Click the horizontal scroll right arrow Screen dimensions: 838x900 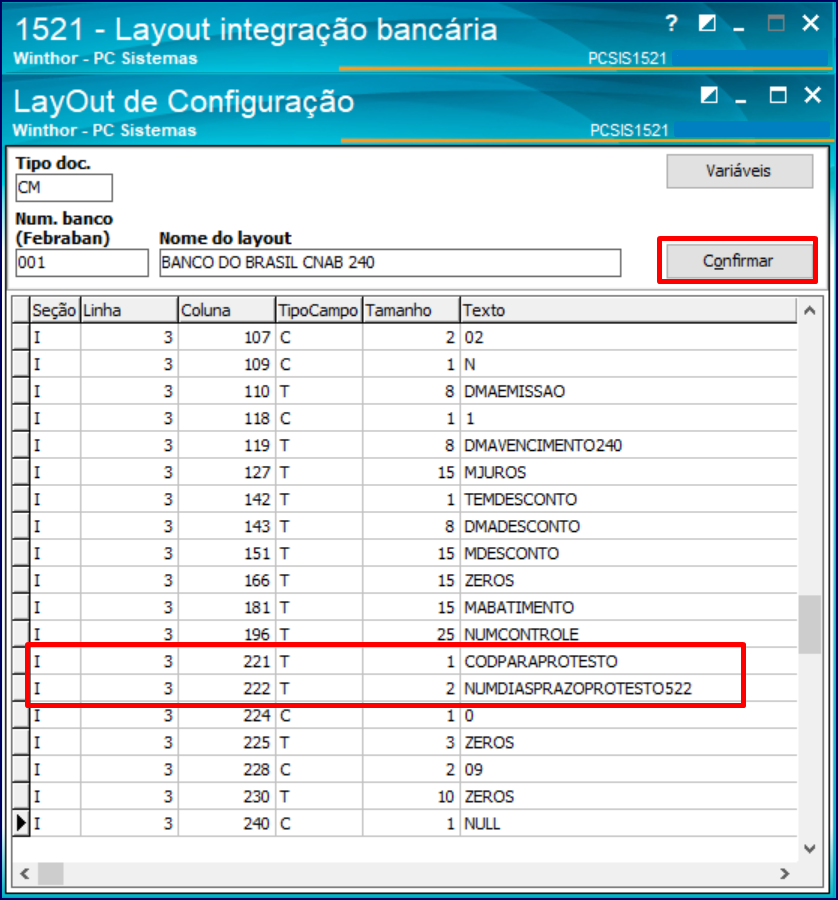tap(785, 874)
